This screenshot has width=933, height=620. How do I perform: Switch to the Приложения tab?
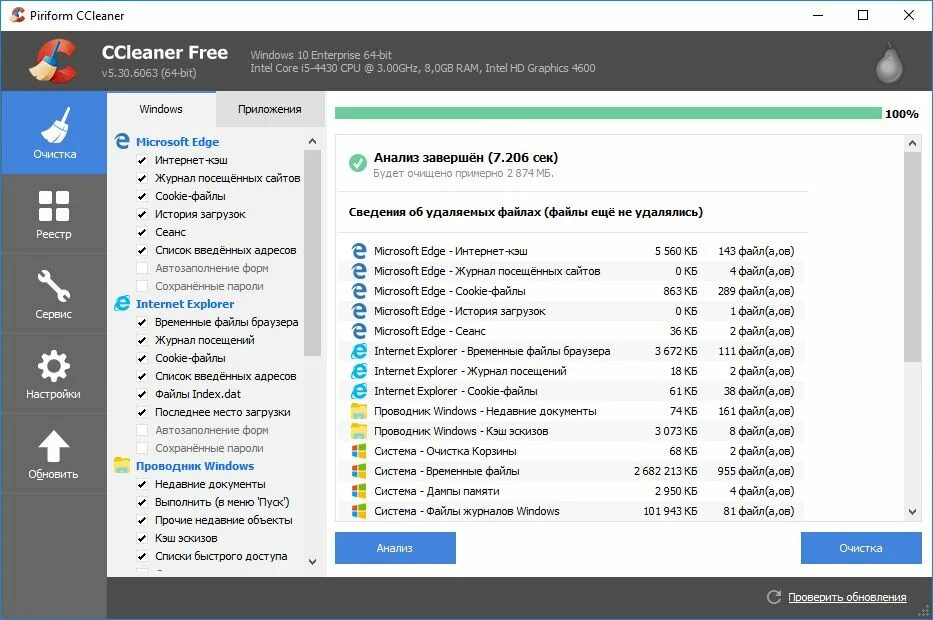coord(270,109)
